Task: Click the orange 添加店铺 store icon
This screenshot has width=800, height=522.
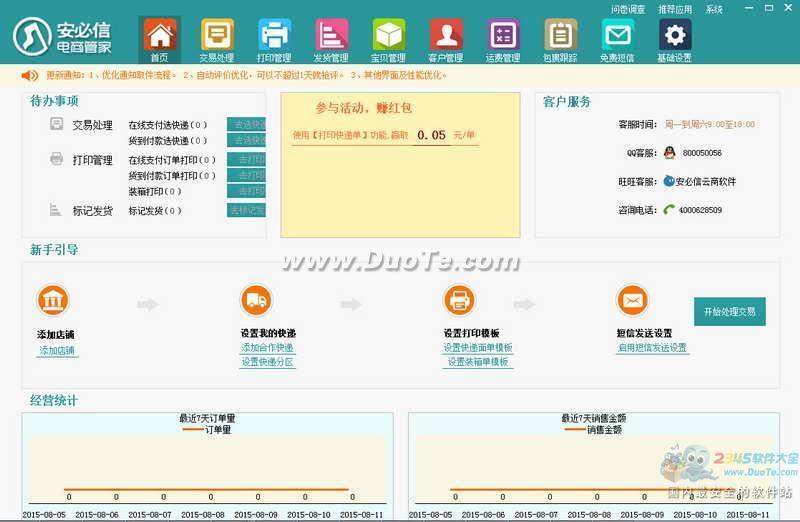Action: (x=52, y=300)
